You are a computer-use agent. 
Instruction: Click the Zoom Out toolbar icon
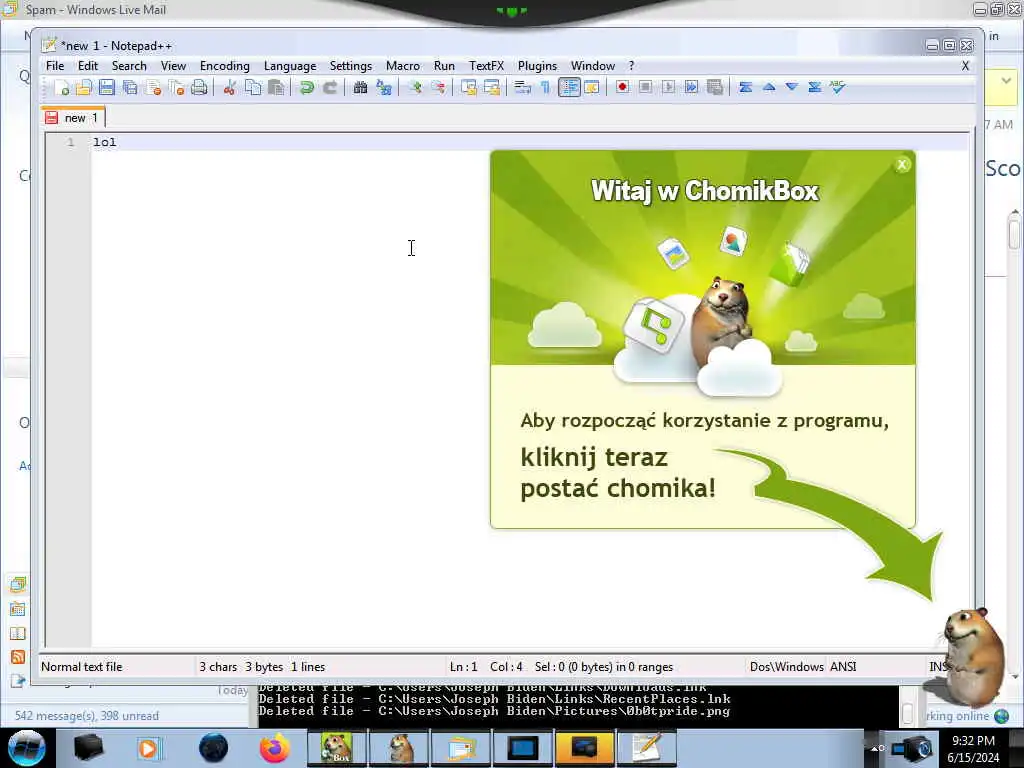(438, 87)
